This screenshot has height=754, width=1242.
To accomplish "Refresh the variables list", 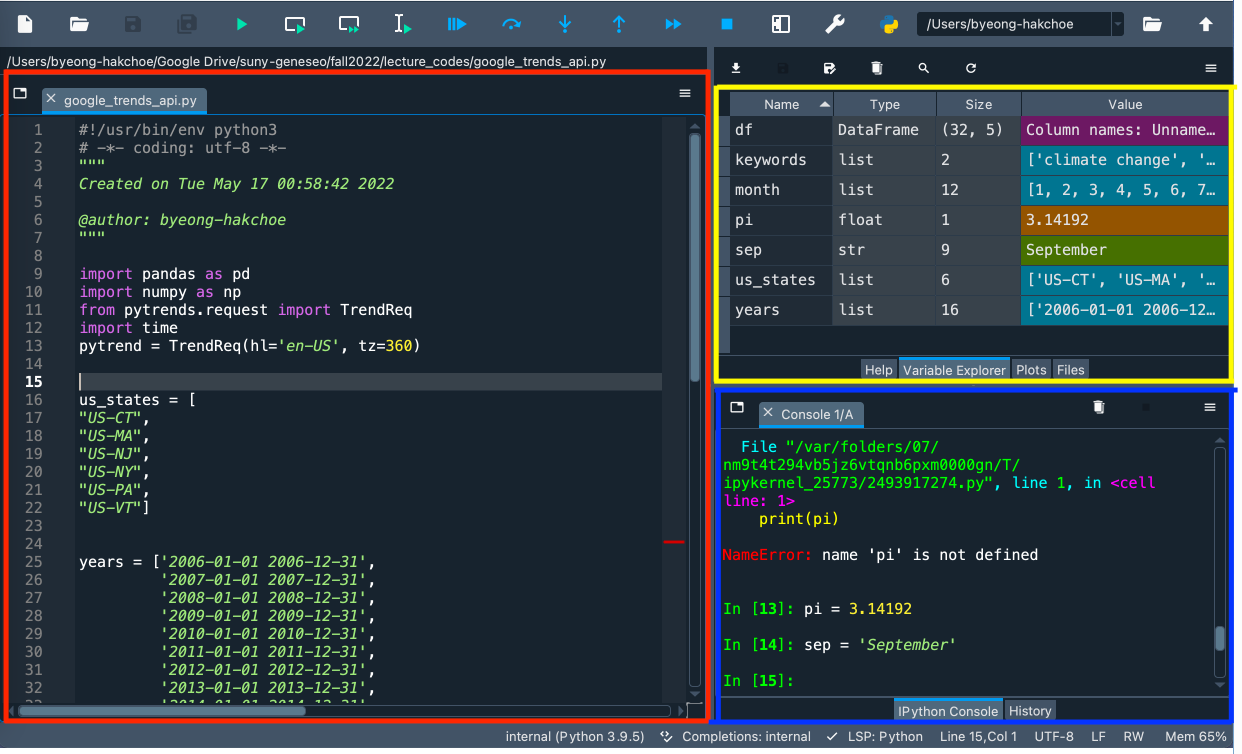I will click(970, 68).
